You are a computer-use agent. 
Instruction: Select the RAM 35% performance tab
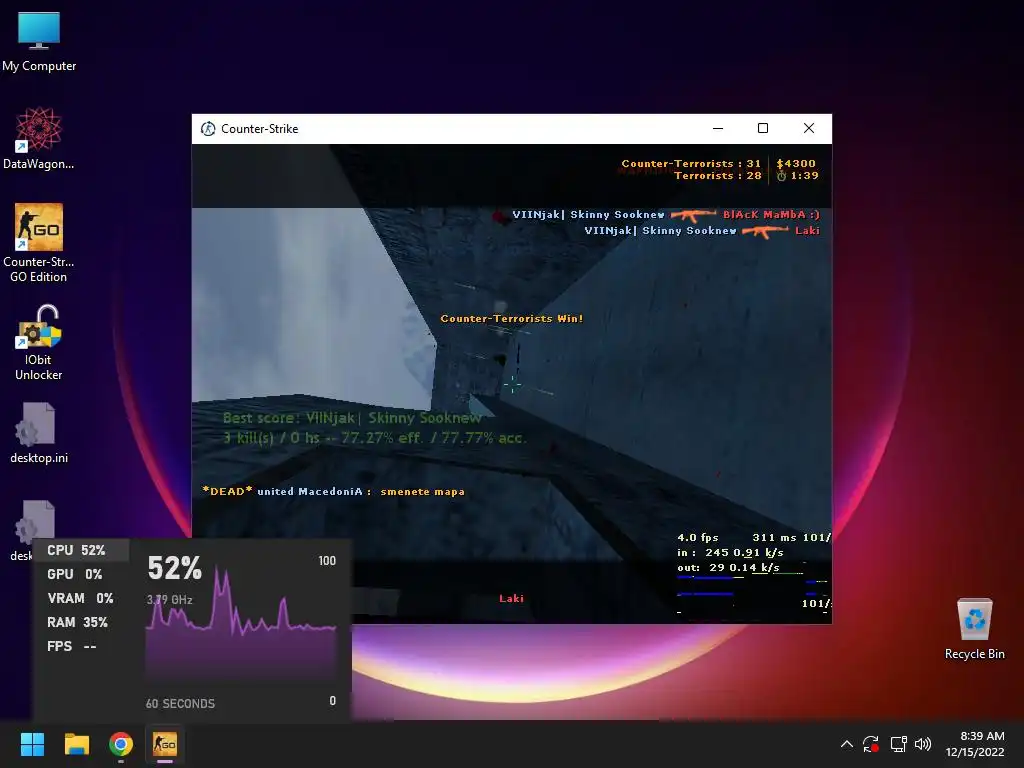pos(81,622)
